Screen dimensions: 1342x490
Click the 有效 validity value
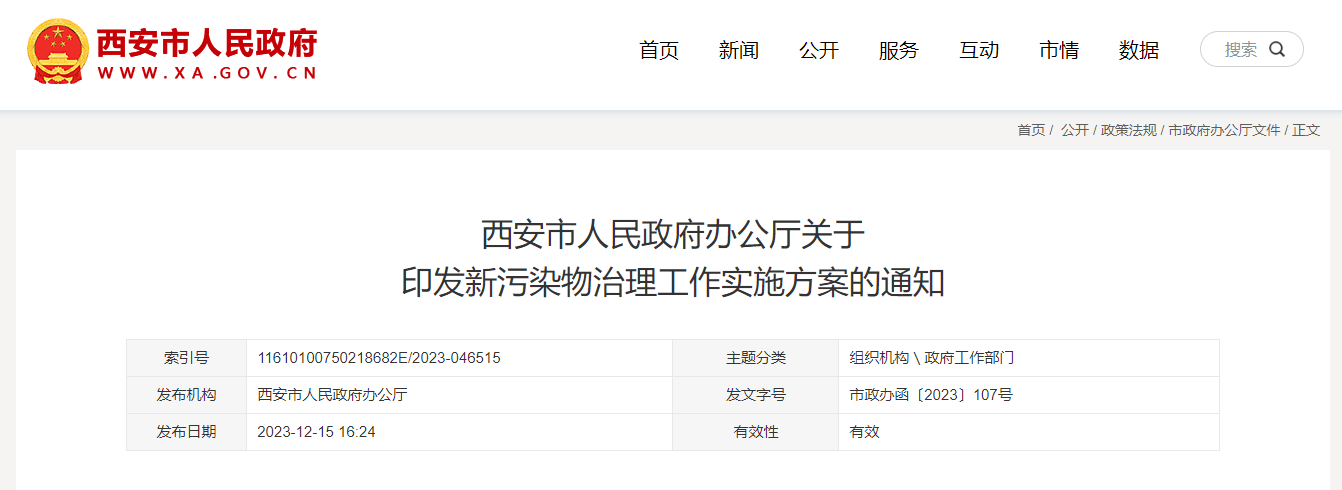tap(864, 432)
